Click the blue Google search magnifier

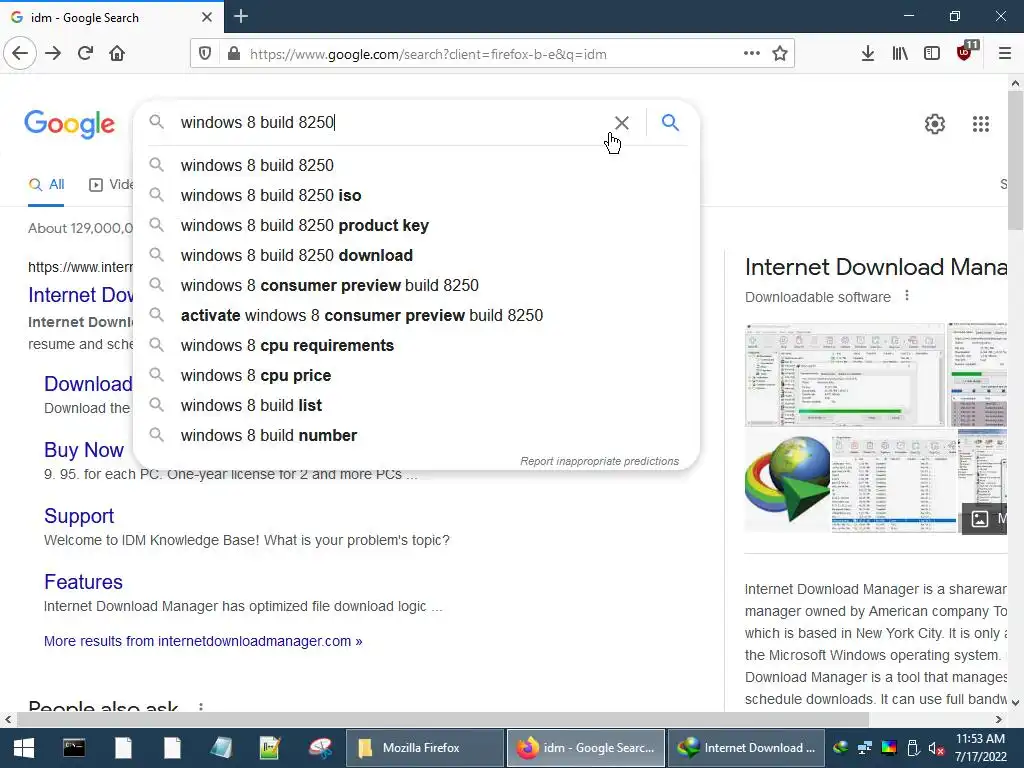pyautogui.click(x=670, y=123)
